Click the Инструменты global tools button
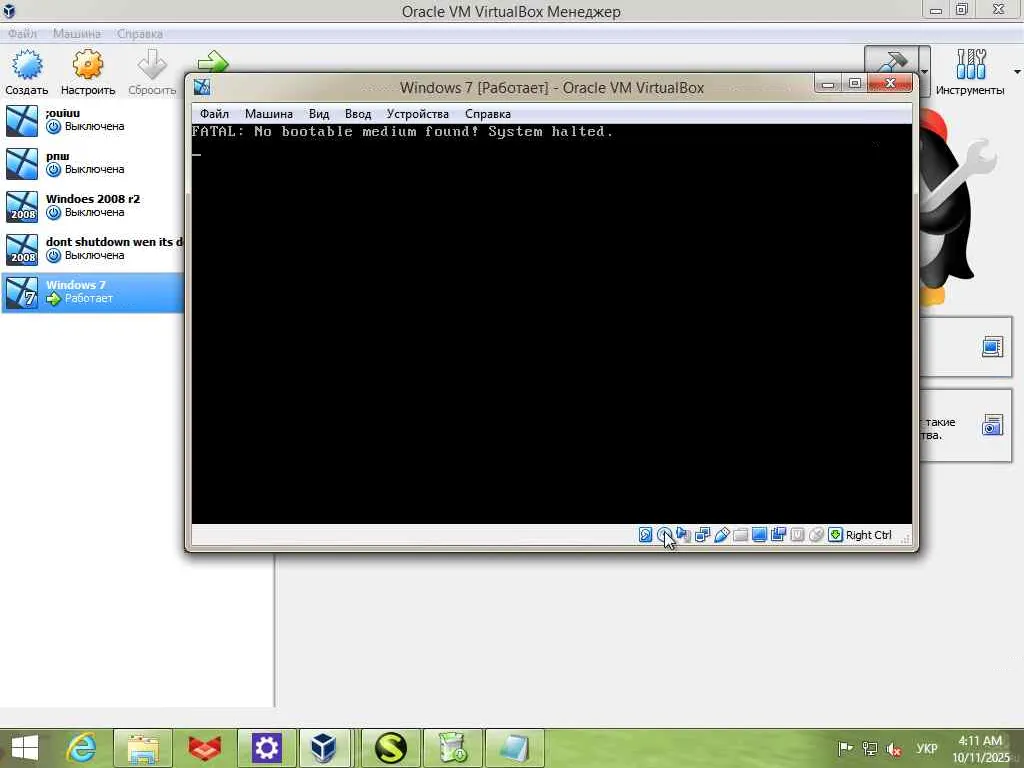The height and width of the screenshot is (768, 1024). 970,73
